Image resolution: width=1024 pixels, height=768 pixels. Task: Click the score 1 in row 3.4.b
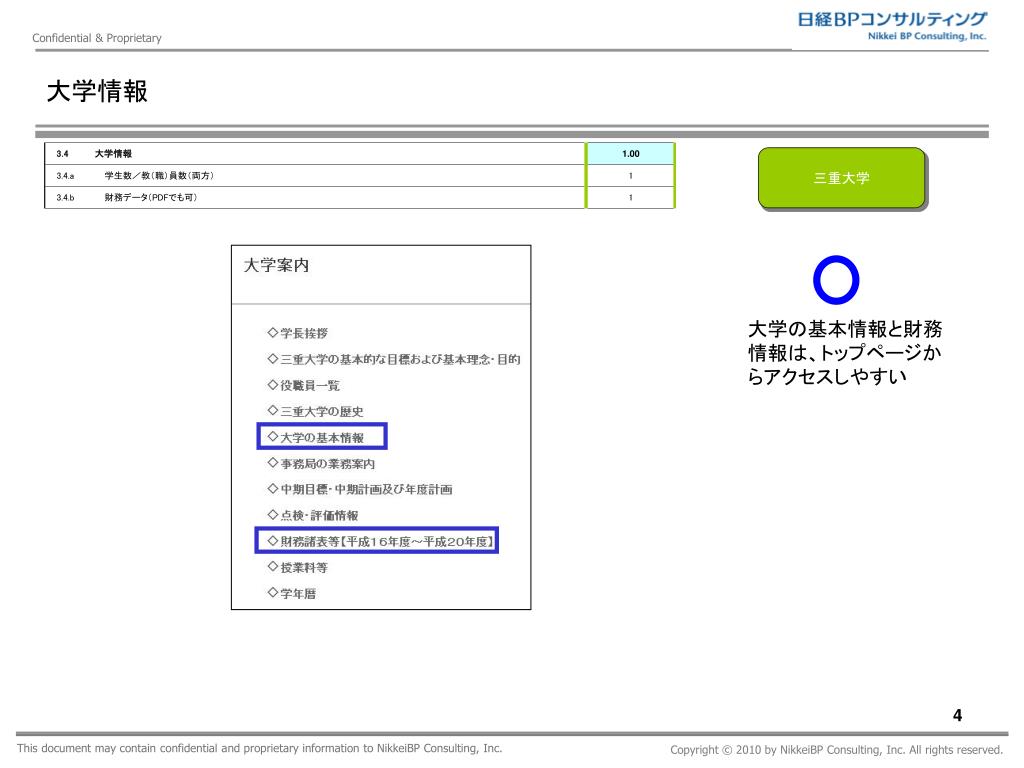pyautogui.click(x=631, y=197)
